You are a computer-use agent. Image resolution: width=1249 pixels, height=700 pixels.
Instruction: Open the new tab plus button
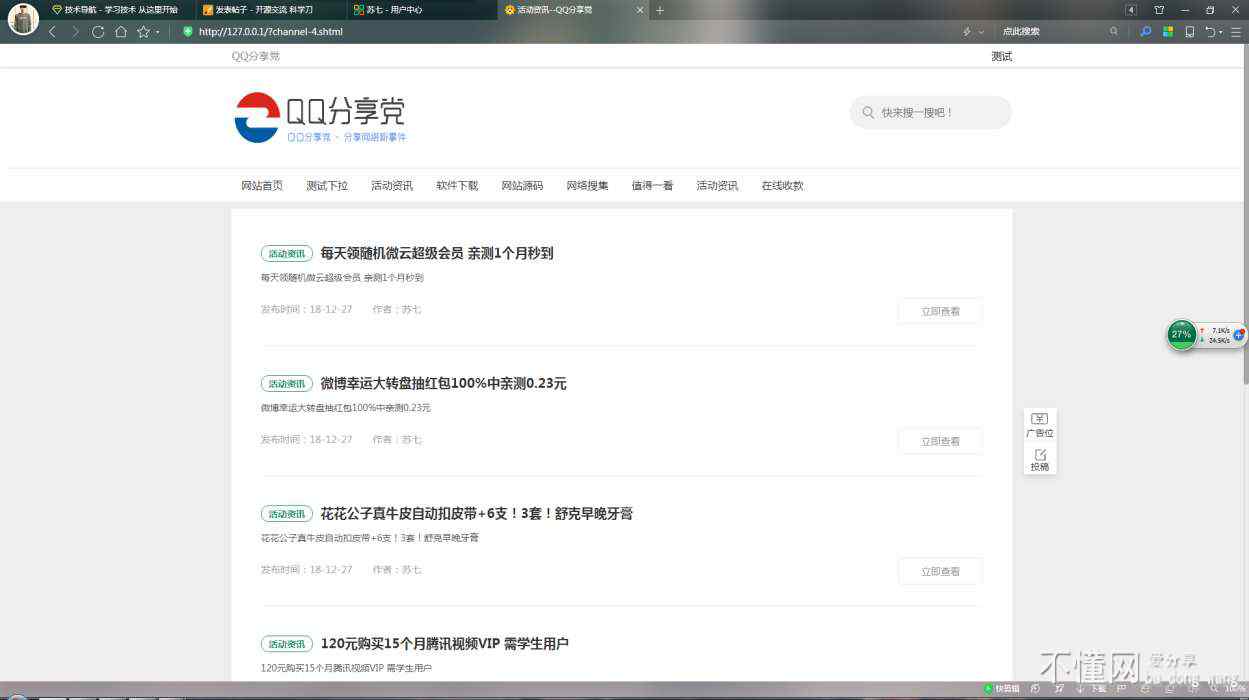click(660, 10)
